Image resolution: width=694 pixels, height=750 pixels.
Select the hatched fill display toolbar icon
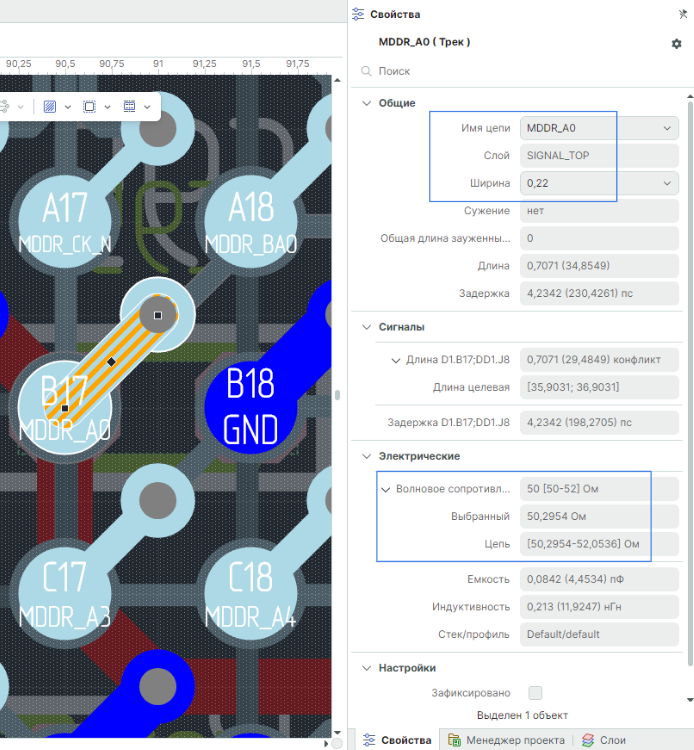pos(50,106)
